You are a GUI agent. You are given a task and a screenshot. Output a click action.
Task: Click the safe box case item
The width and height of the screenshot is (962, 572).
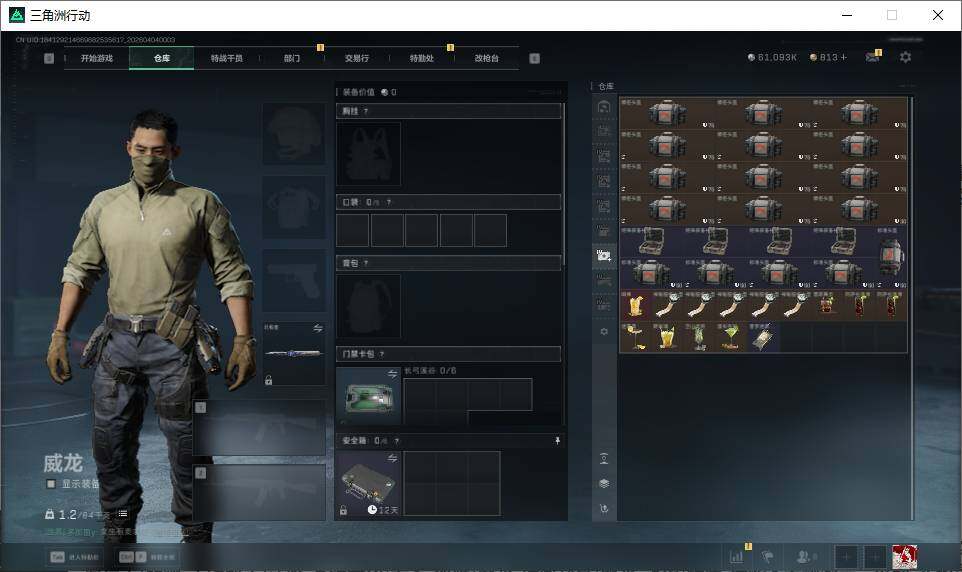click(x=368, y=484)
